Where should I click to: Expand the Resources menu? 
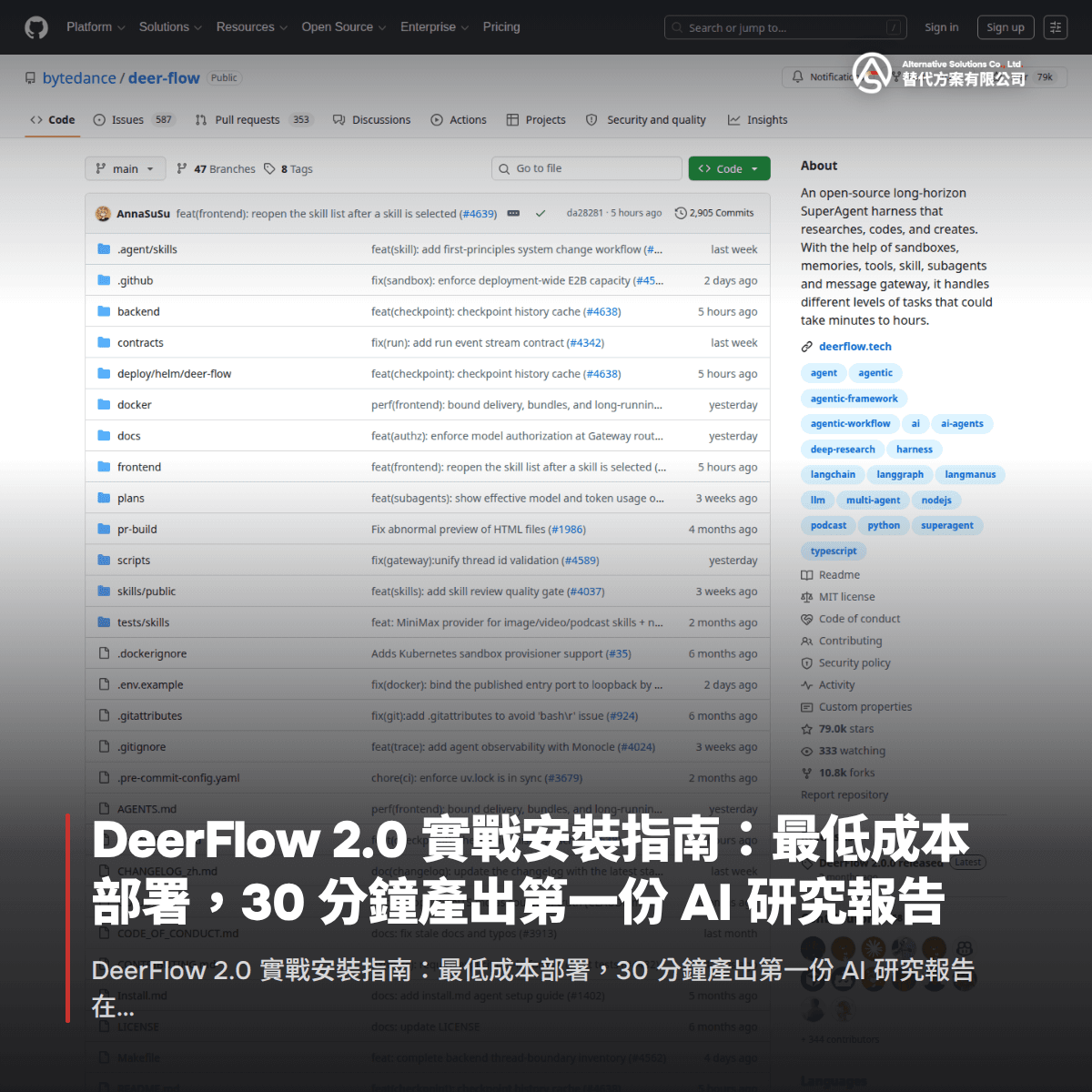[x=252, y=27]
